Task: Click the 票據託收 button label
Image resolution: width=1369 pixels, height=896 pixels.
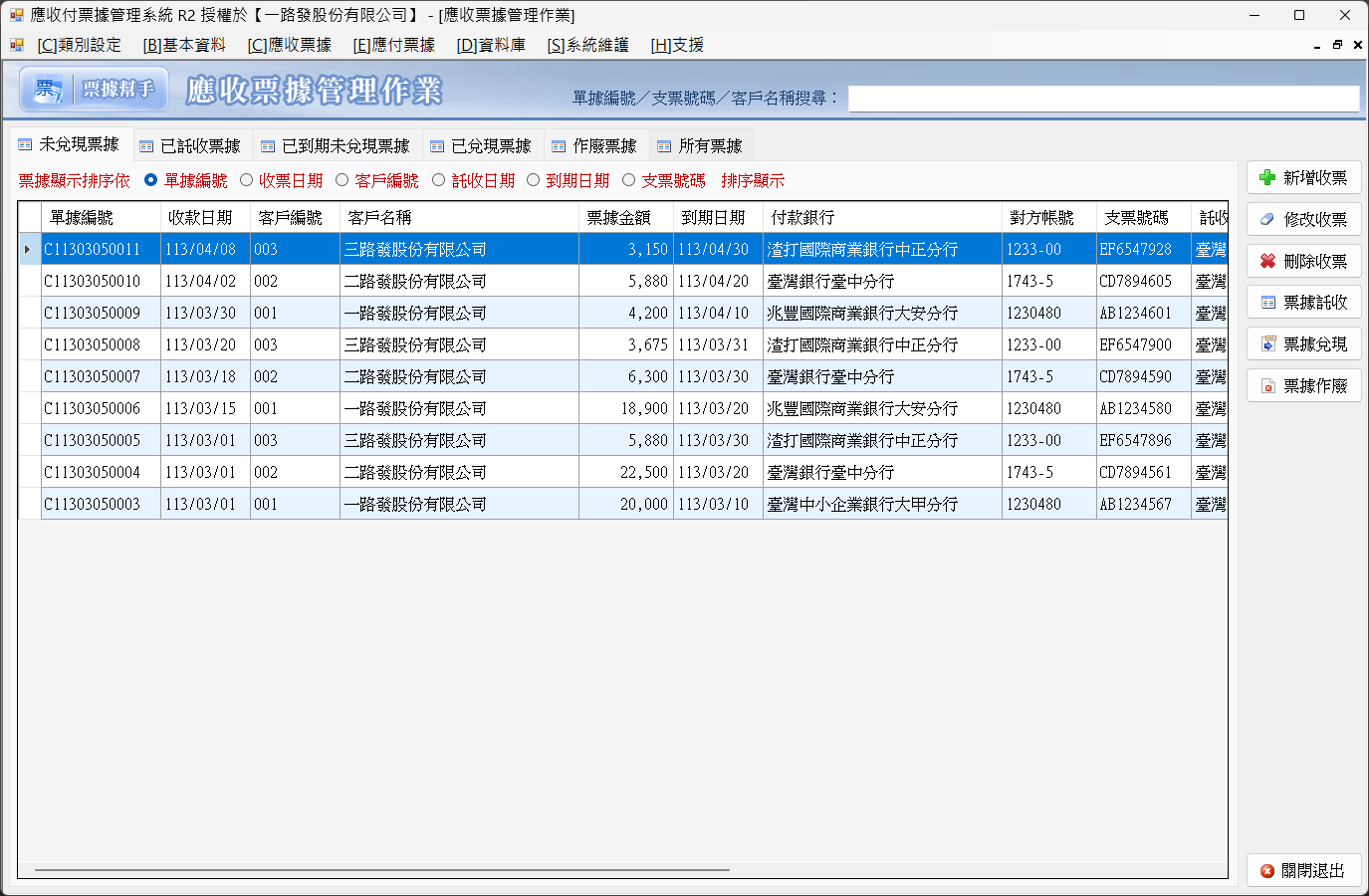Action: 1315,302
